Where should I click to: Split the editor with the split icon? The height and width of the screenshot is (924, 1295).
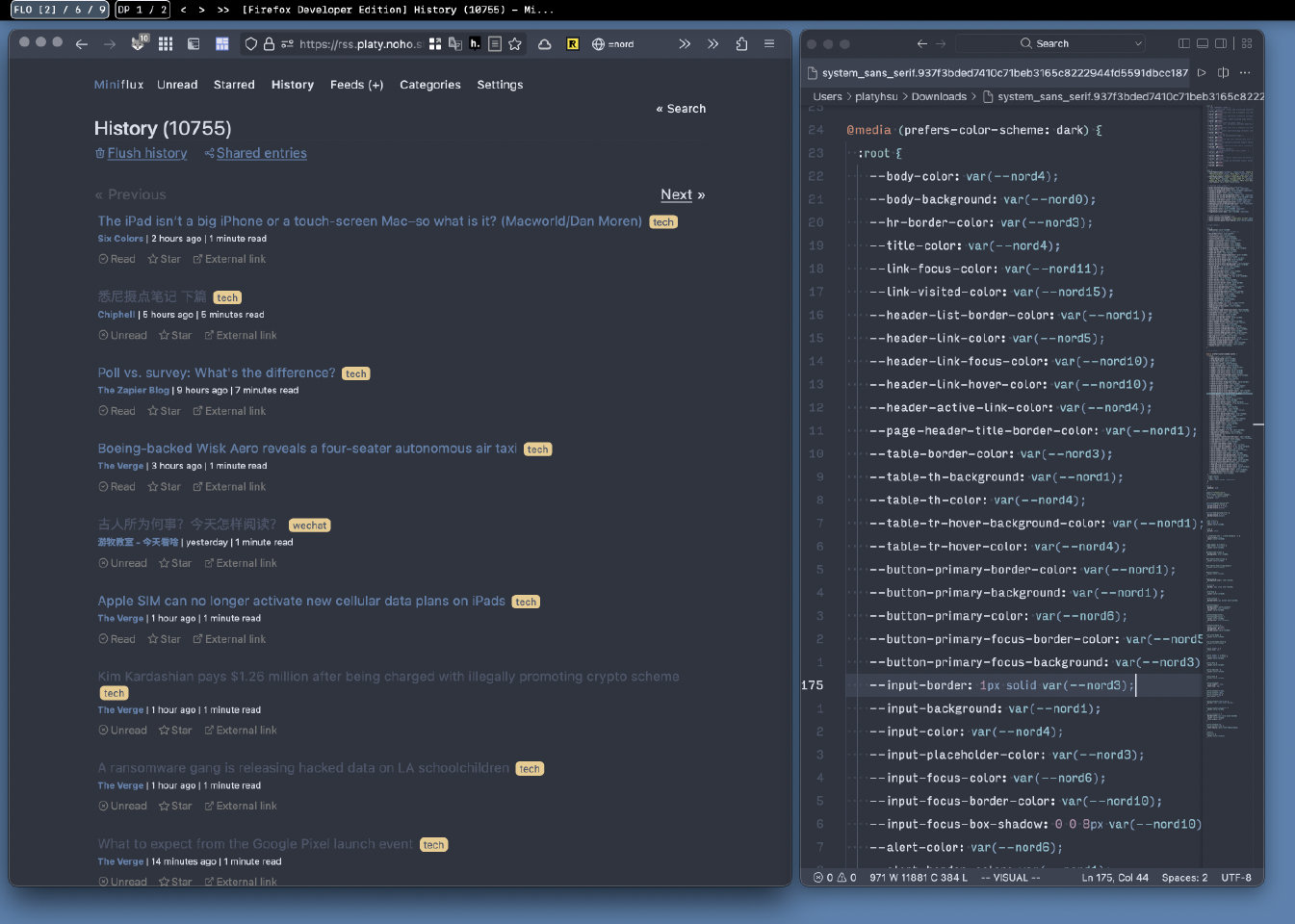[x=1224, y=73]
